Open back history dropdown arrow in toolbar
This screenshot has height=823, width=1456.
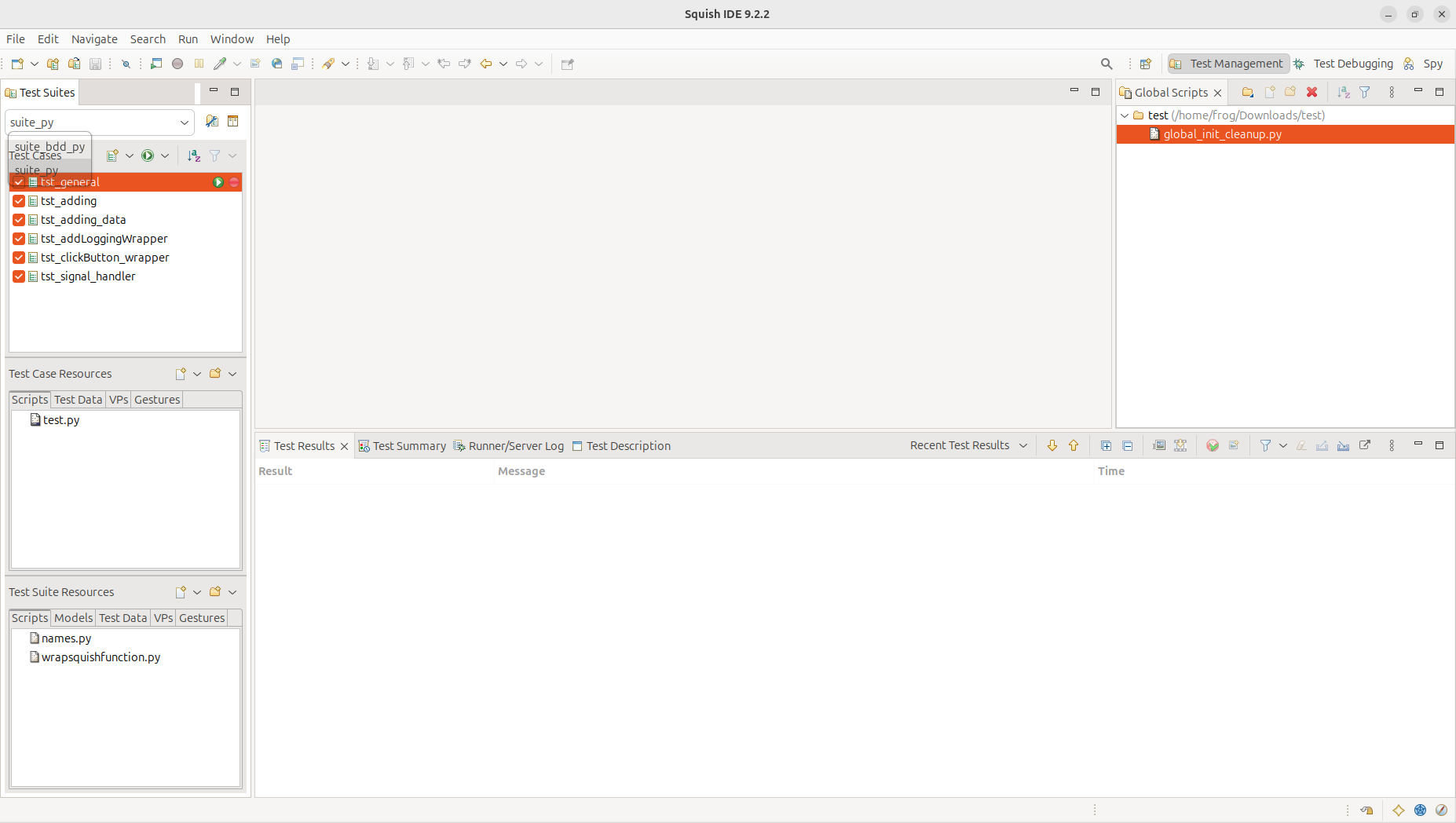(503, 64)
